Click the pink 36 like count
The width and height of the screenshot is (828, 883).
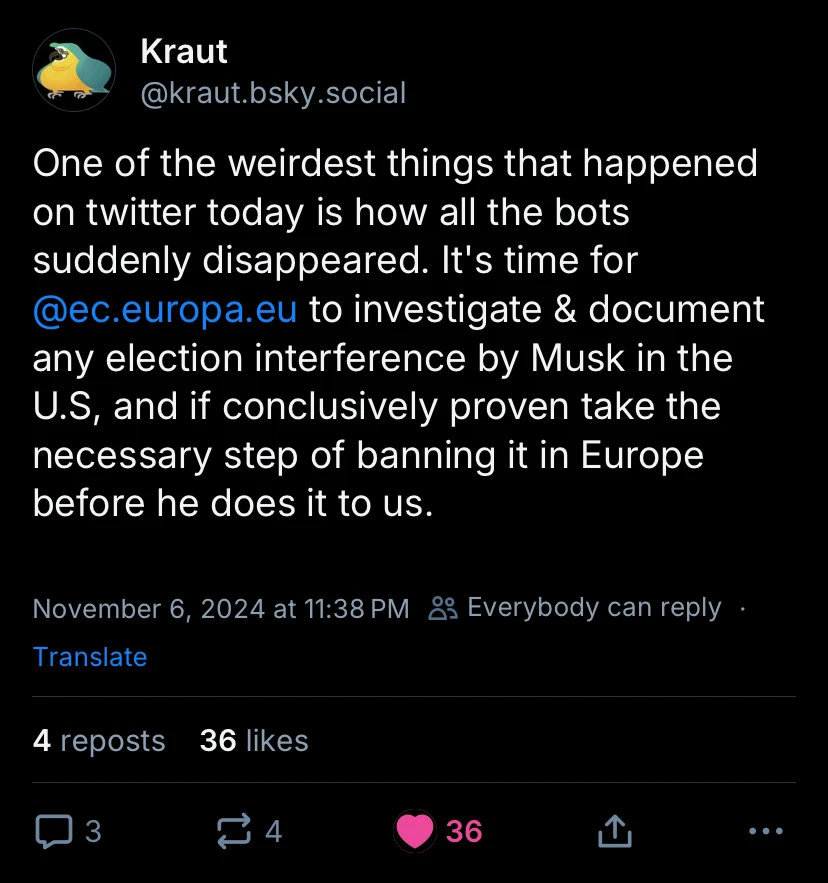pyautogui.click(x=464, y=831)
